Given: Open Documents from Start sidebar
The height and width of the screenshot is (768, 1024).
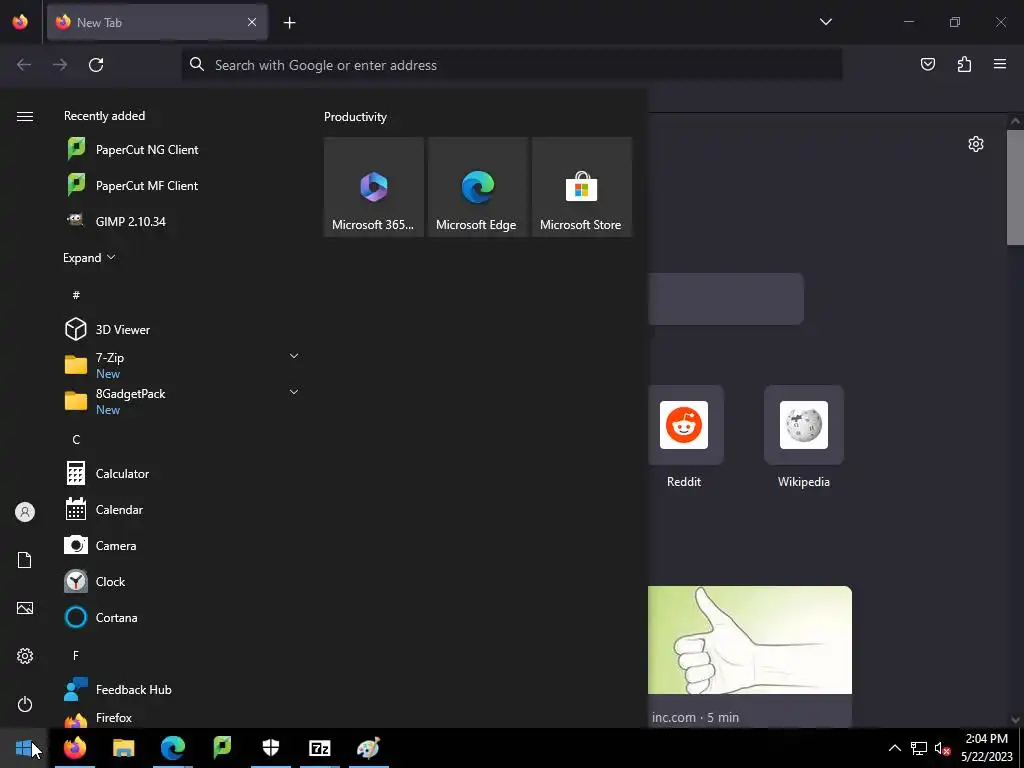Looking at the screenshot, I should 25,560.
